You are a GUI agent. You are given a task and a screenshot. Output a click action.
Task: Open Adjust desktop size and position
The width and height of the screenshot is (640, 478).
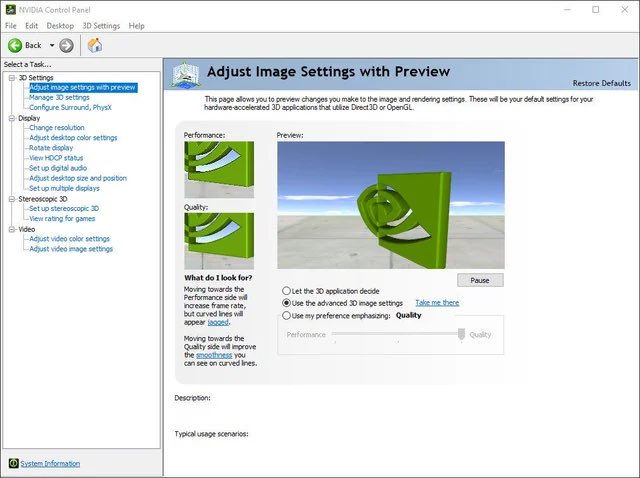[x=78, y=178]
